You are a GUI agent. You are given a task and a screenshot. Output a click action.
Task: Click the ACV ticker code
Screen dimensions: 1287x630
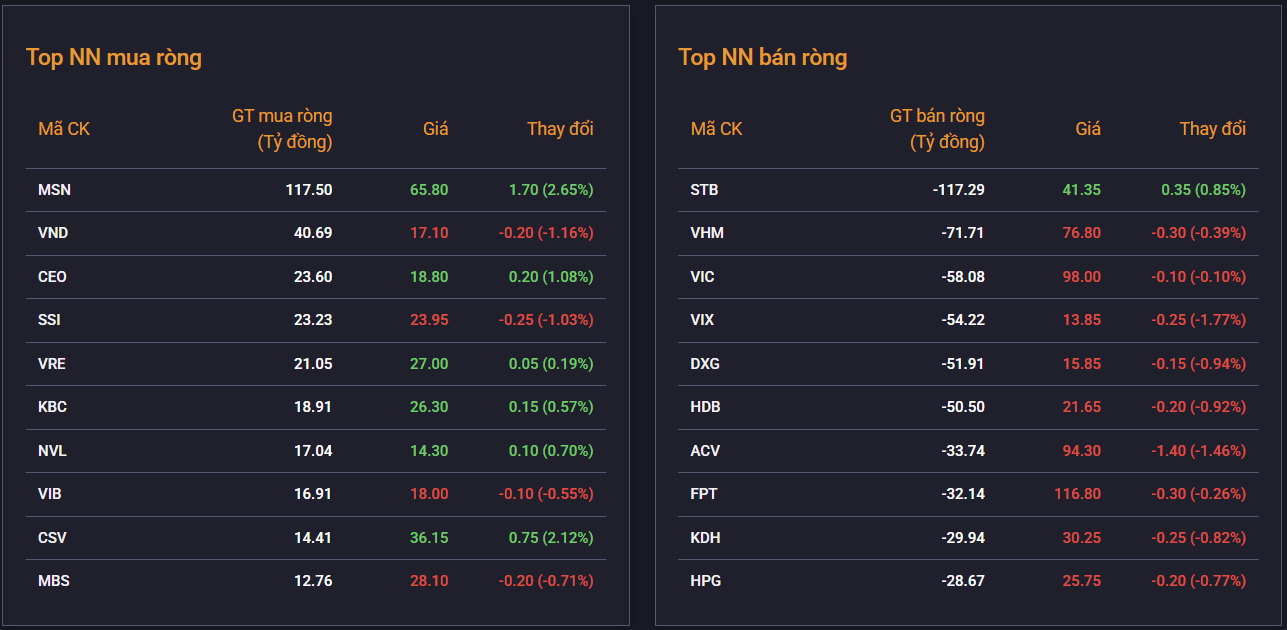pyautogui.click(x=705, y=451)
